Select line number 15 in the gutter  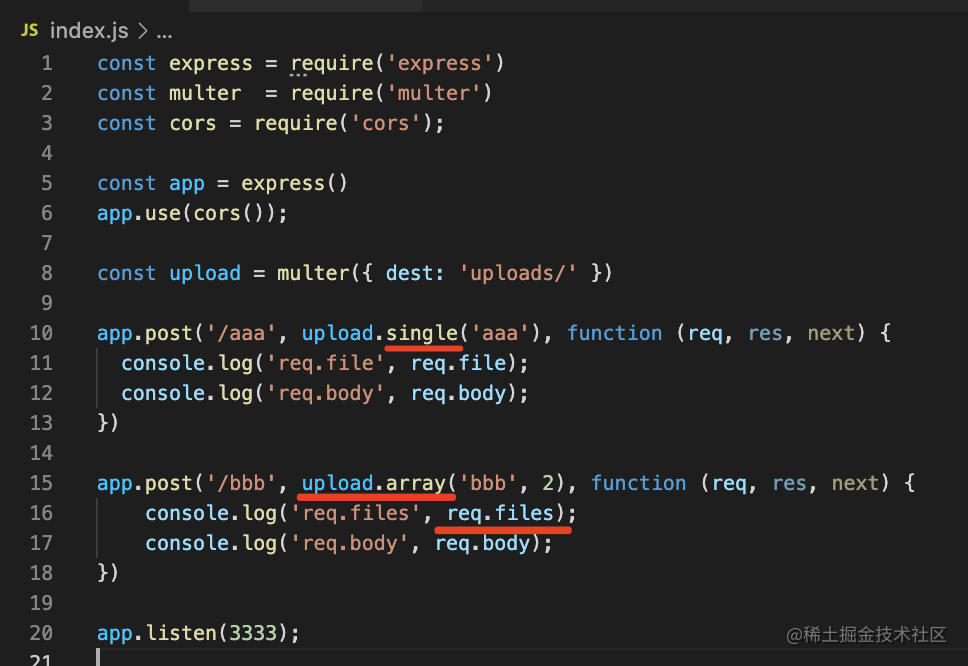pyautogui.click(x=42, y=483)
